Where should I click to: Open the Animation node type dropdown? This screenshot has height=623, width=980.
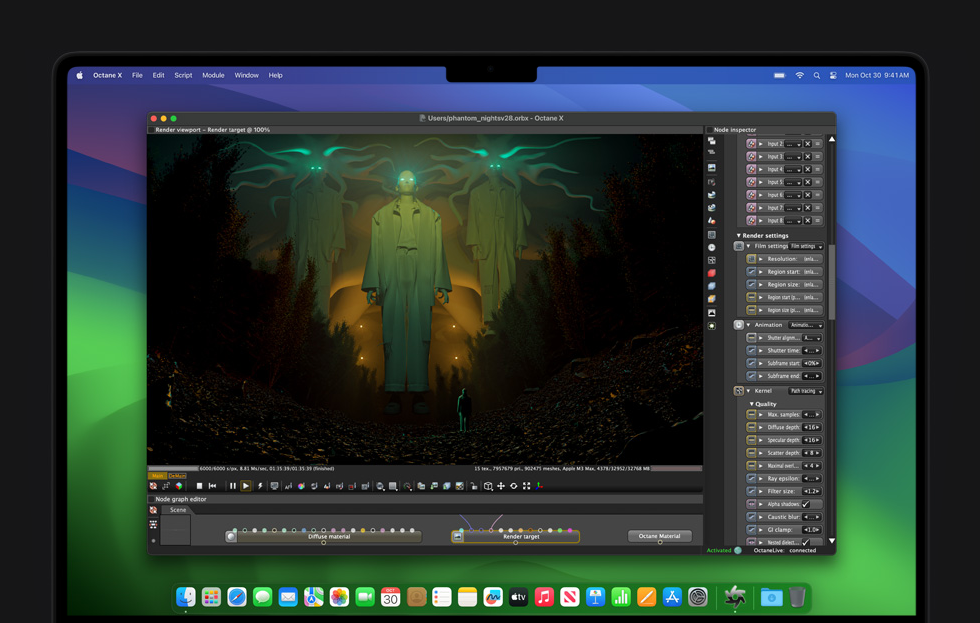click(806, 325)
